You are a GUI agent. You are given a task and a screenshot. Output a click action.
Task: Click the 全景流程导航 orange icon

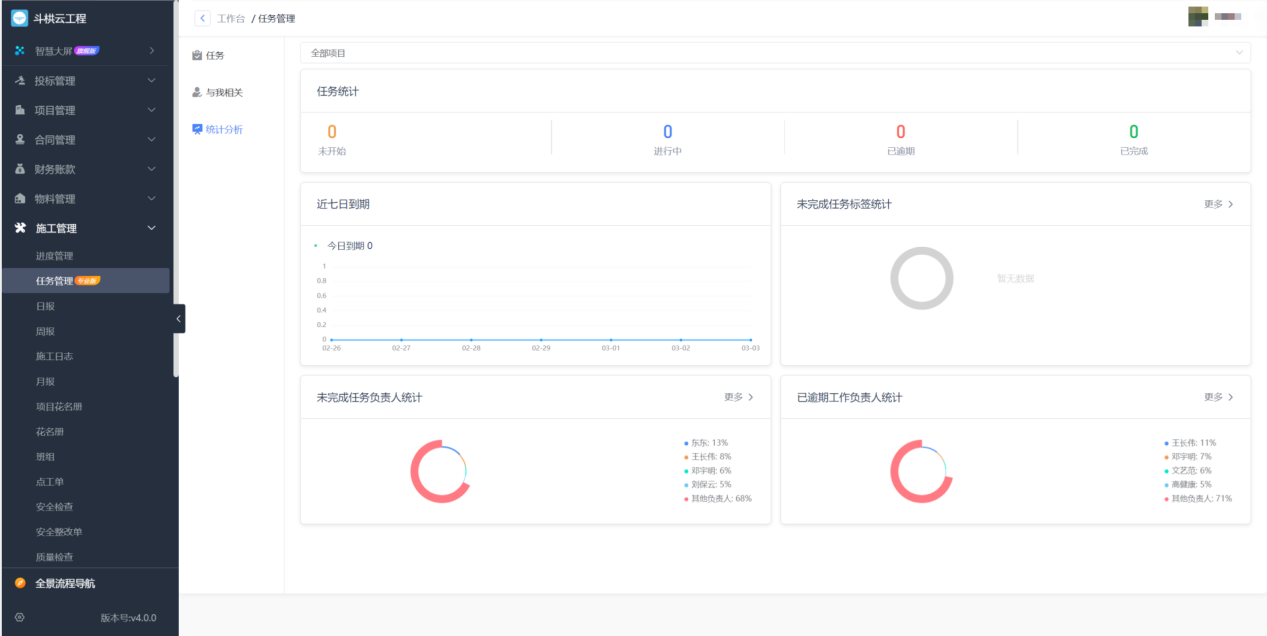click(x=20, y=583)
